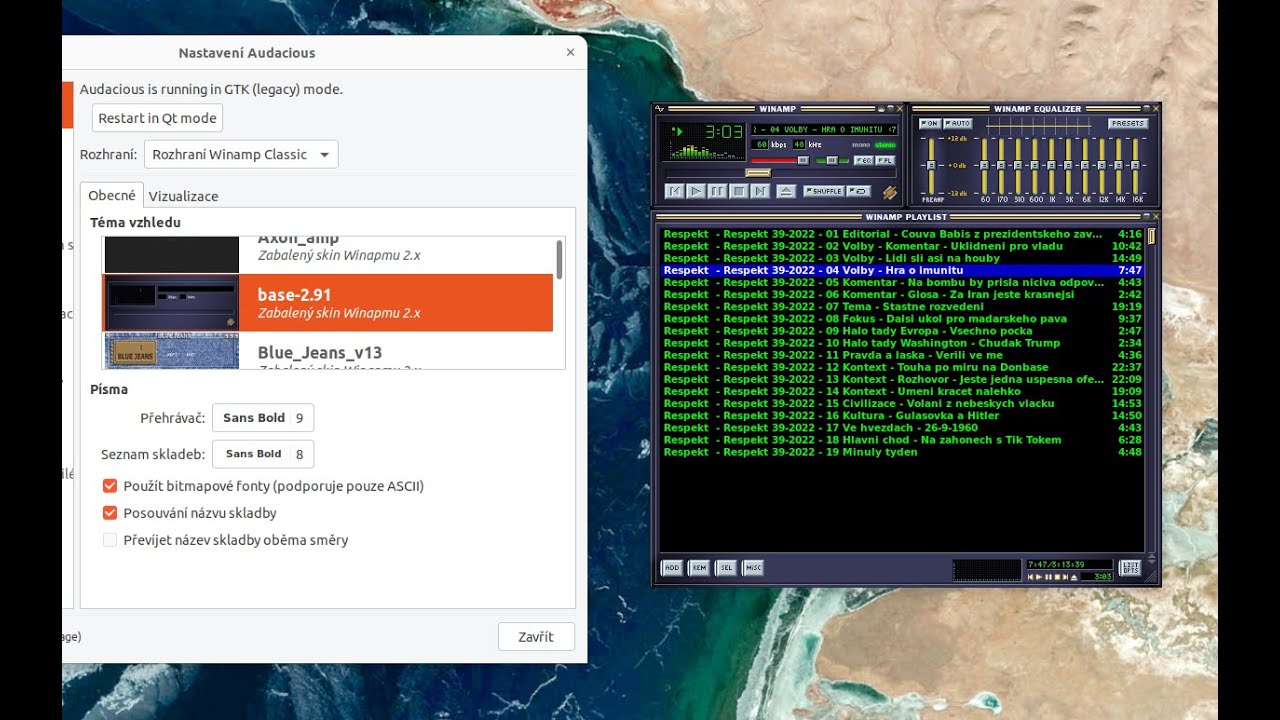The width and height of the screenshot is (1280, 720).
Task: Click Previous track button in Winamp
Action: tap(675, 191)
